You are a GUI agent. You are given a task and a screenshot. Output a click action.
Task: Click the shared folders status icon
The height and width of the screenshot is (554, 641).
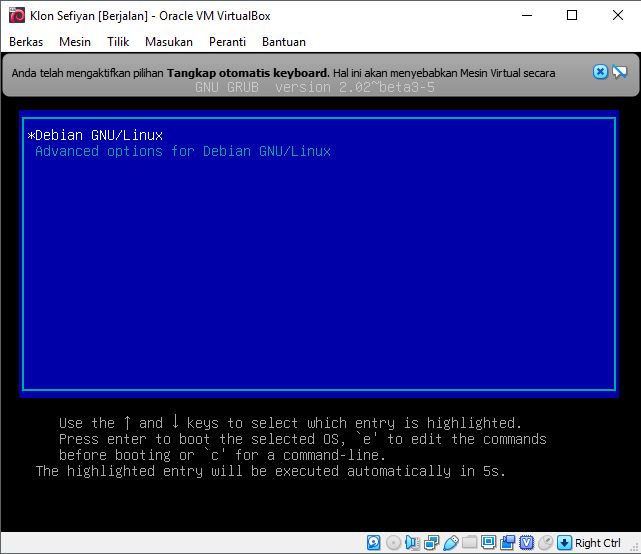469,543
